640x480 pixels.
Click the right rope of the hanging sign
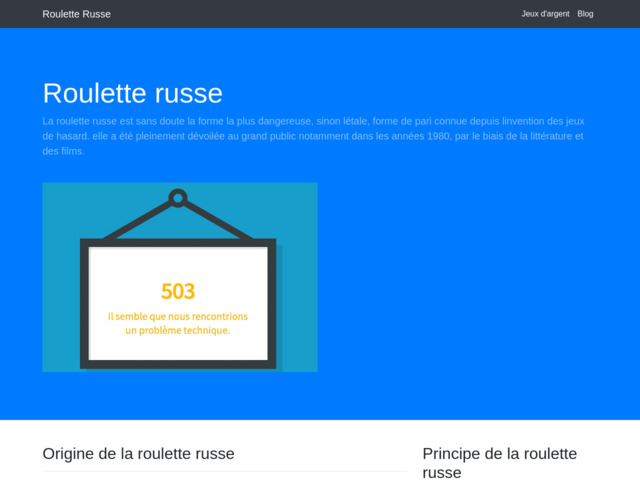pos(219,221)
